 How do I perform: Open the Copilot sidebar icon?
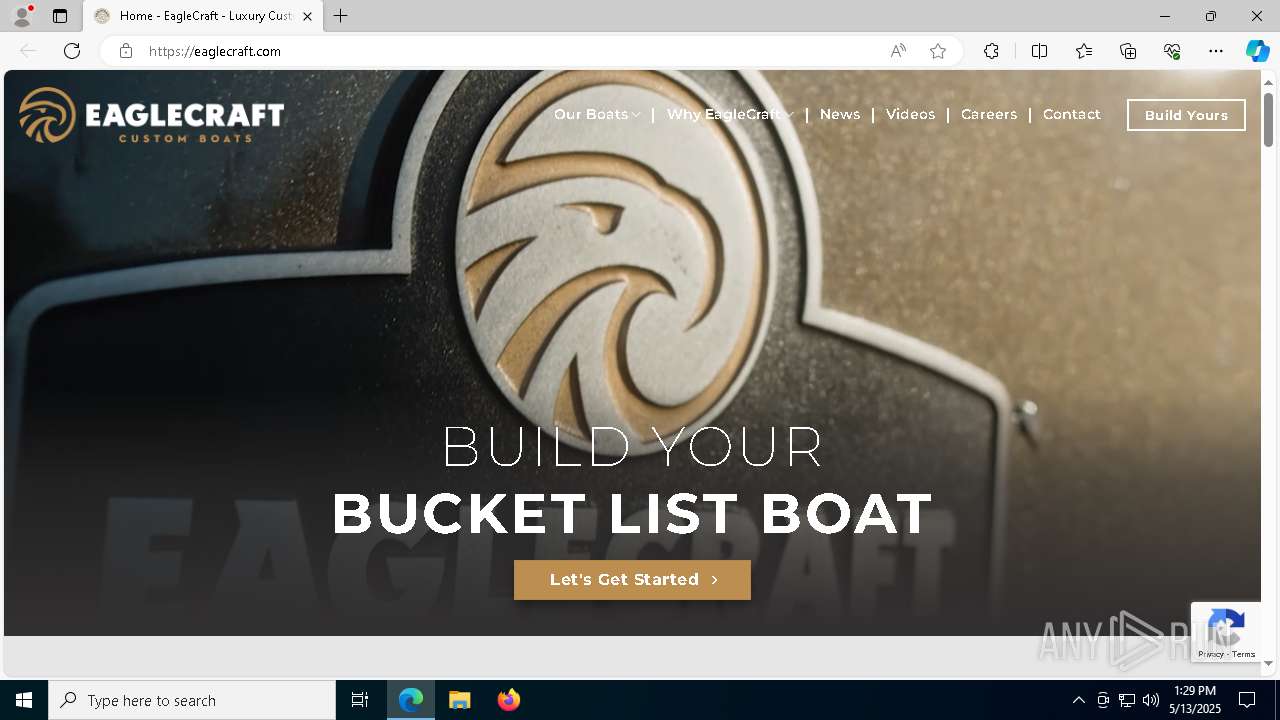pyautogui.click(x=1257, y=51)
